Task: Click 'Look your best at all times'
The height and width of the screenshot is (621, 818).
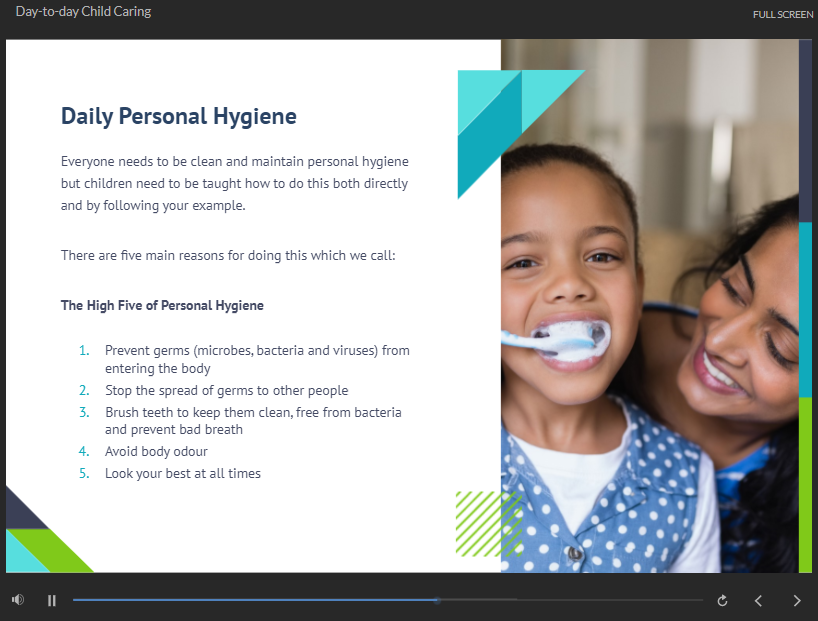Action: [183, 473]
